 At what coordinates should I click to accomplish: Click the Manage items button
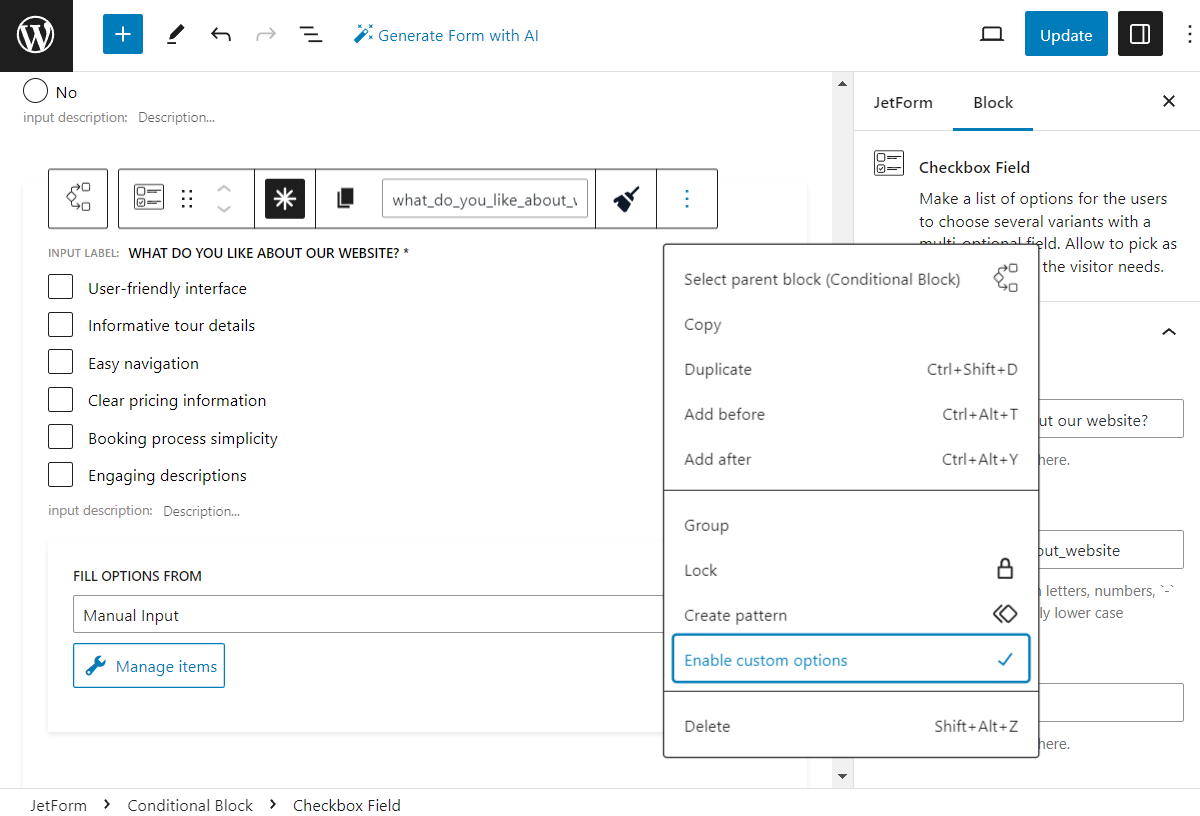coord(148,665)
